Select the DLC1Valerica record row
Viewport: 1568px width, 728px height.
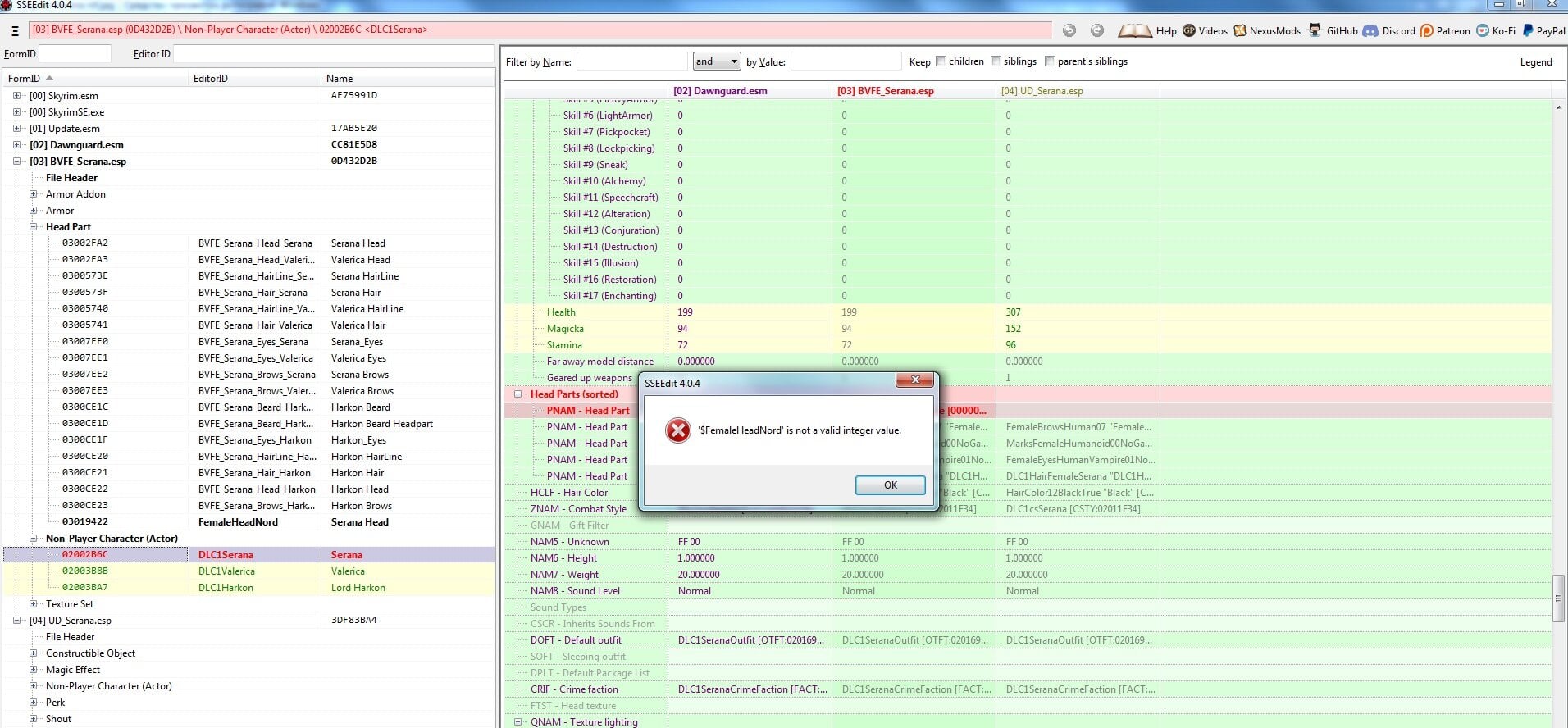click(248, 571)
